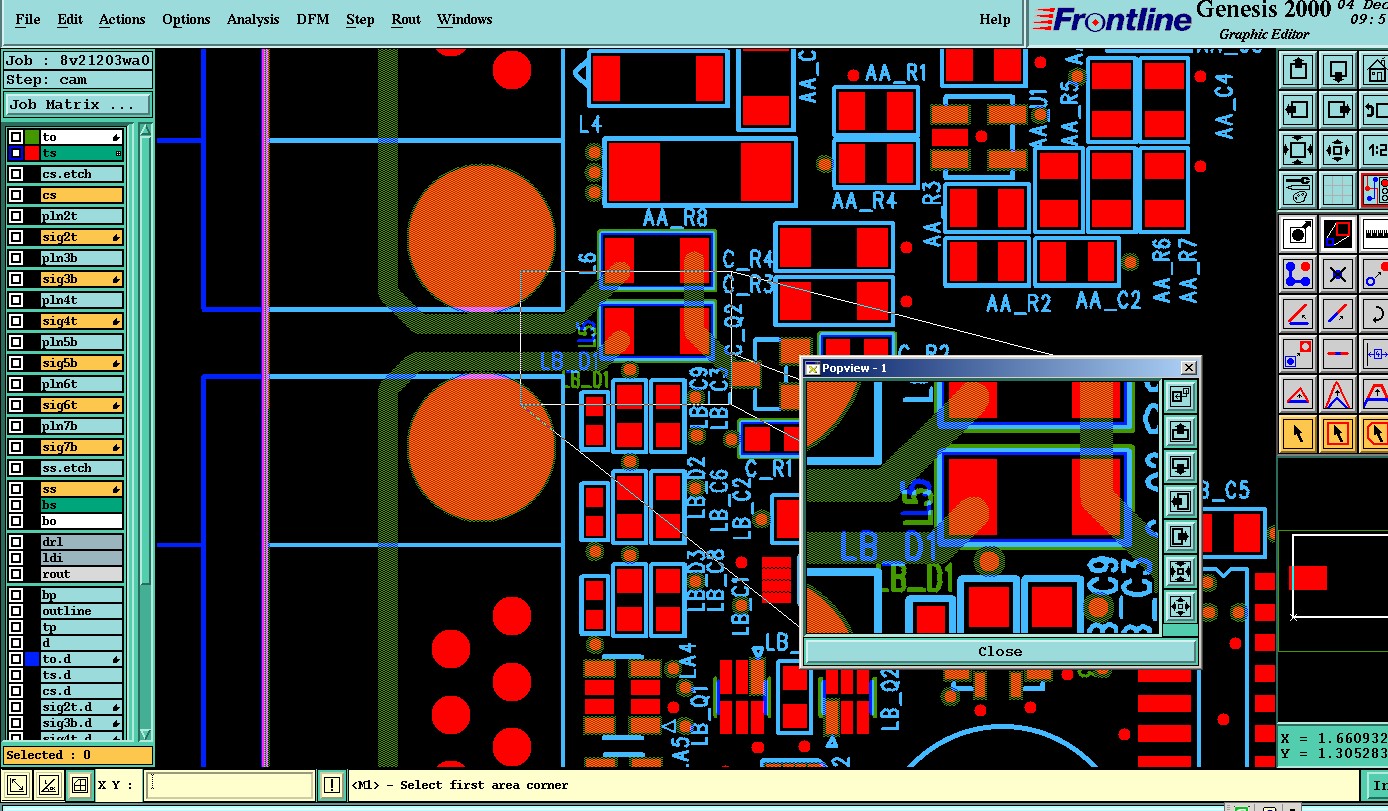Click the first coordinate mode icon at bottom-left
Viewport: 1388px width, 811px height.
pos(17,785)
